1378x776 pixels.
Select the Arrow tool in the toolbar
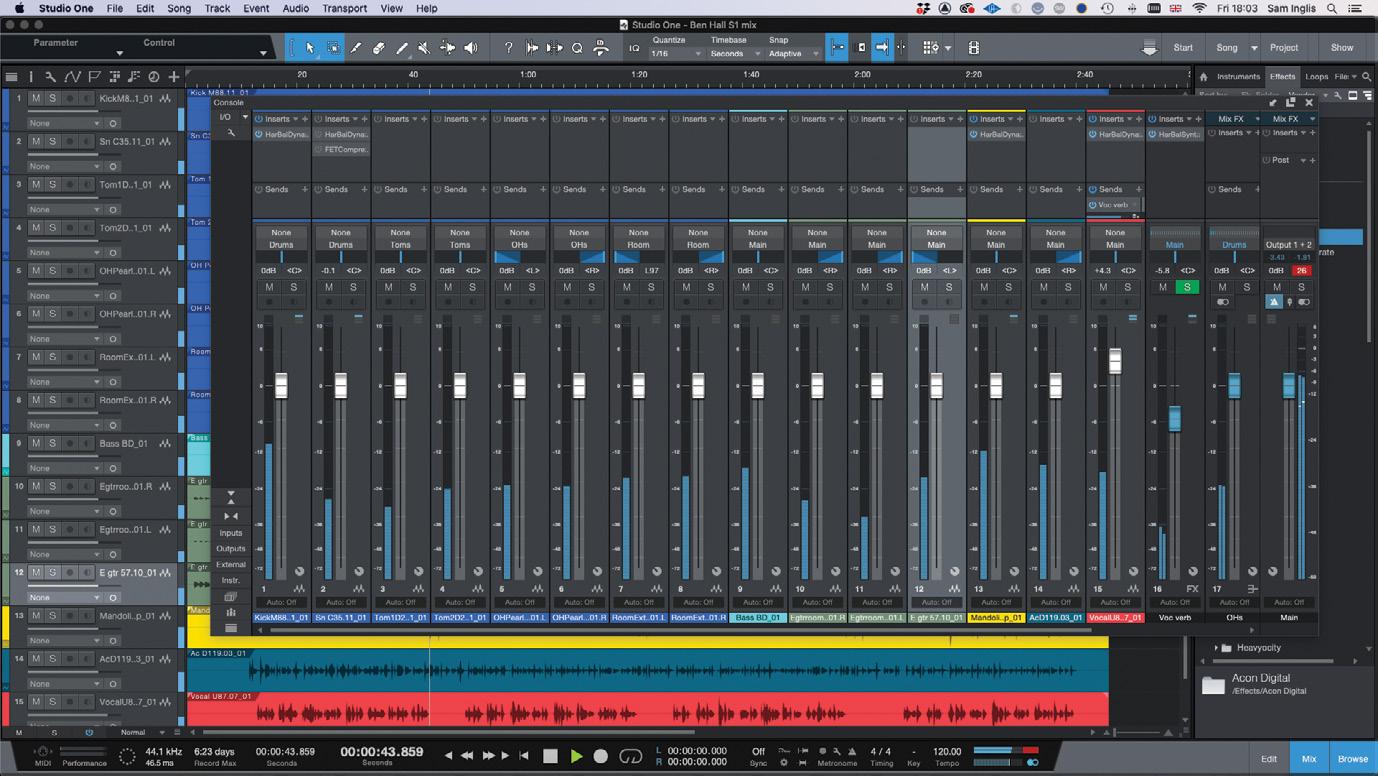click(x=310, y=48)
